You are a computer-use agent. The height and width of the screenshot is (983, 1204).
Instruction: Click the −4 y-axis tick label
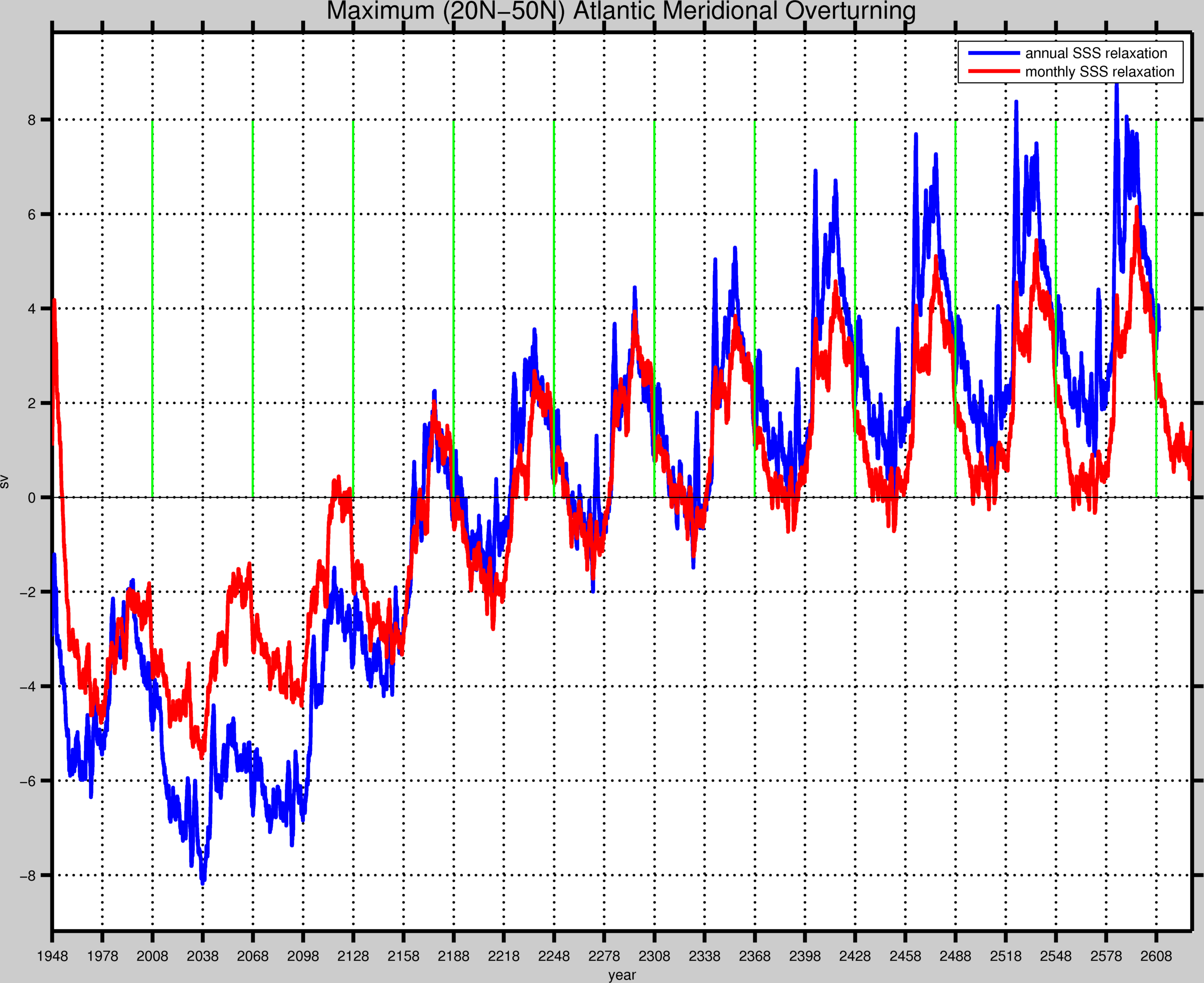27,687
